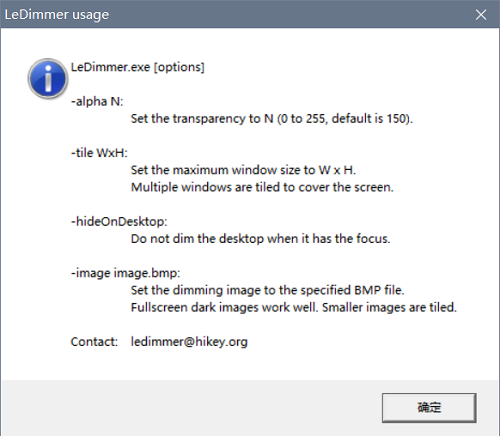
Task: Click the Do not dim the desktop line
Action: [x=260, y=239]
